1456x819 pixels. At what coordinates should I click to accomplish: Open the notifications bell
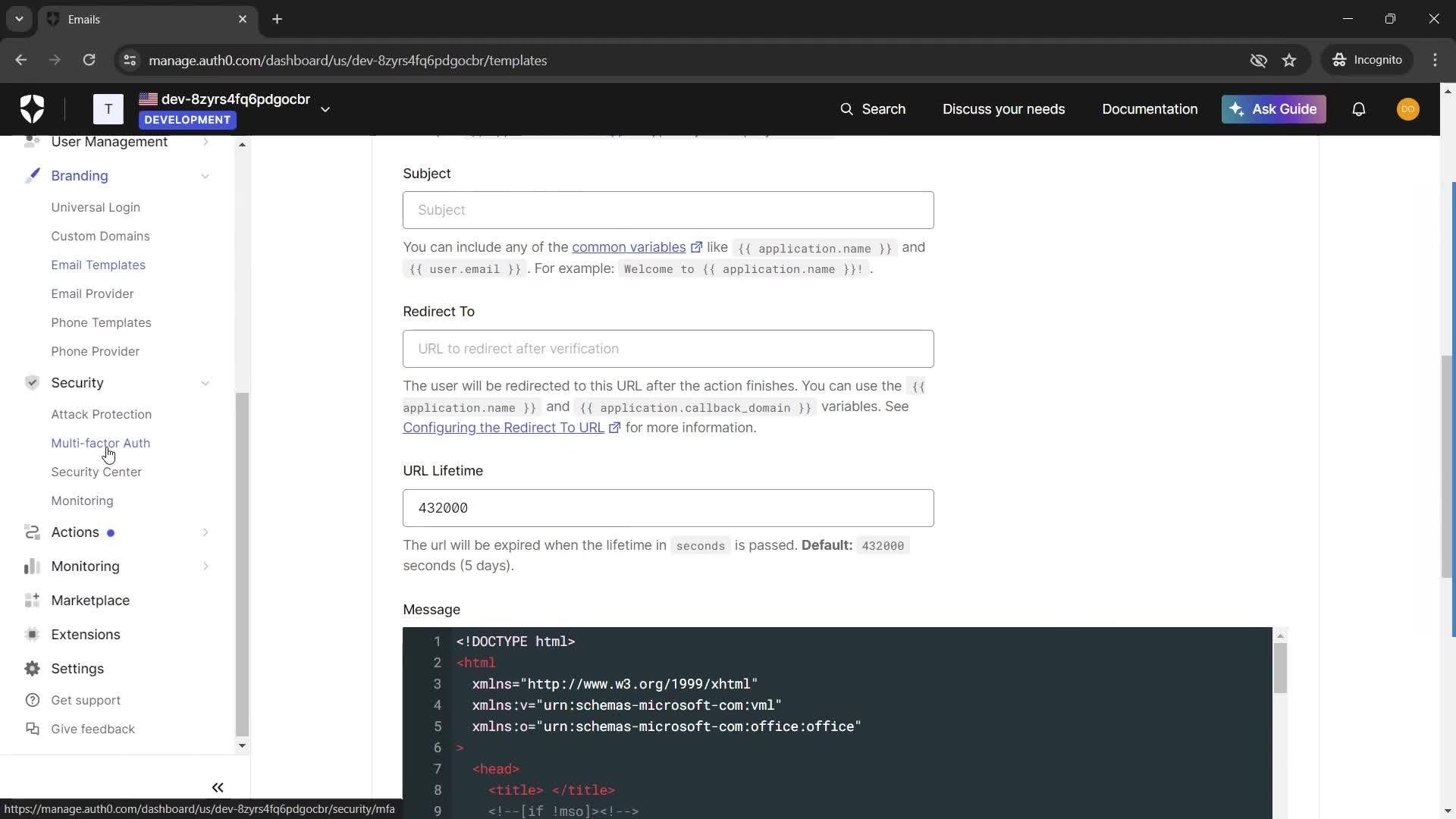coord(1358,109)
